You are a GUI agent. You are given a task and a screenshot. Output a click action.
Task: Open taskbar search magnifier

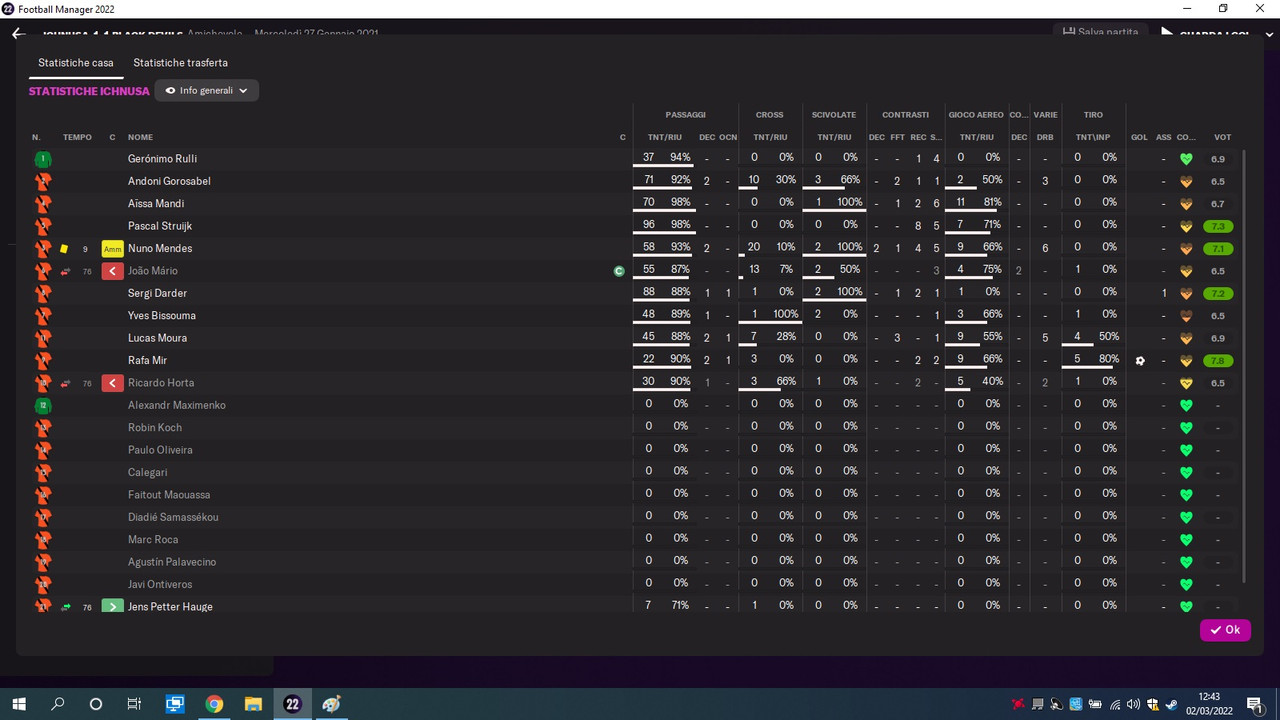pyautogui.click(x=57, y=704)
